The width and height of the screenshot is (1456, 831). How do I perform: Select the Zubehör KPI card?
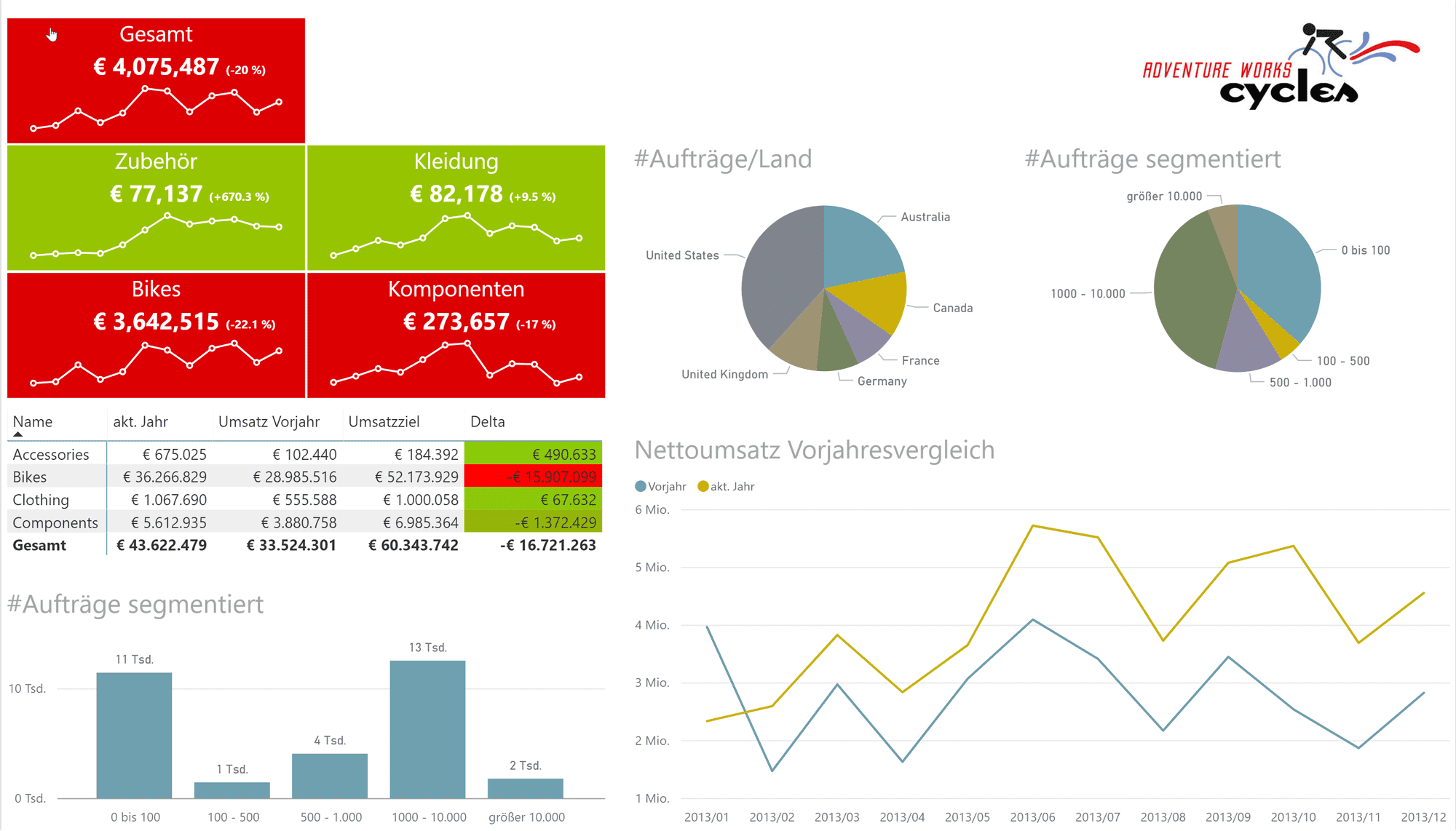pos(156,208)
